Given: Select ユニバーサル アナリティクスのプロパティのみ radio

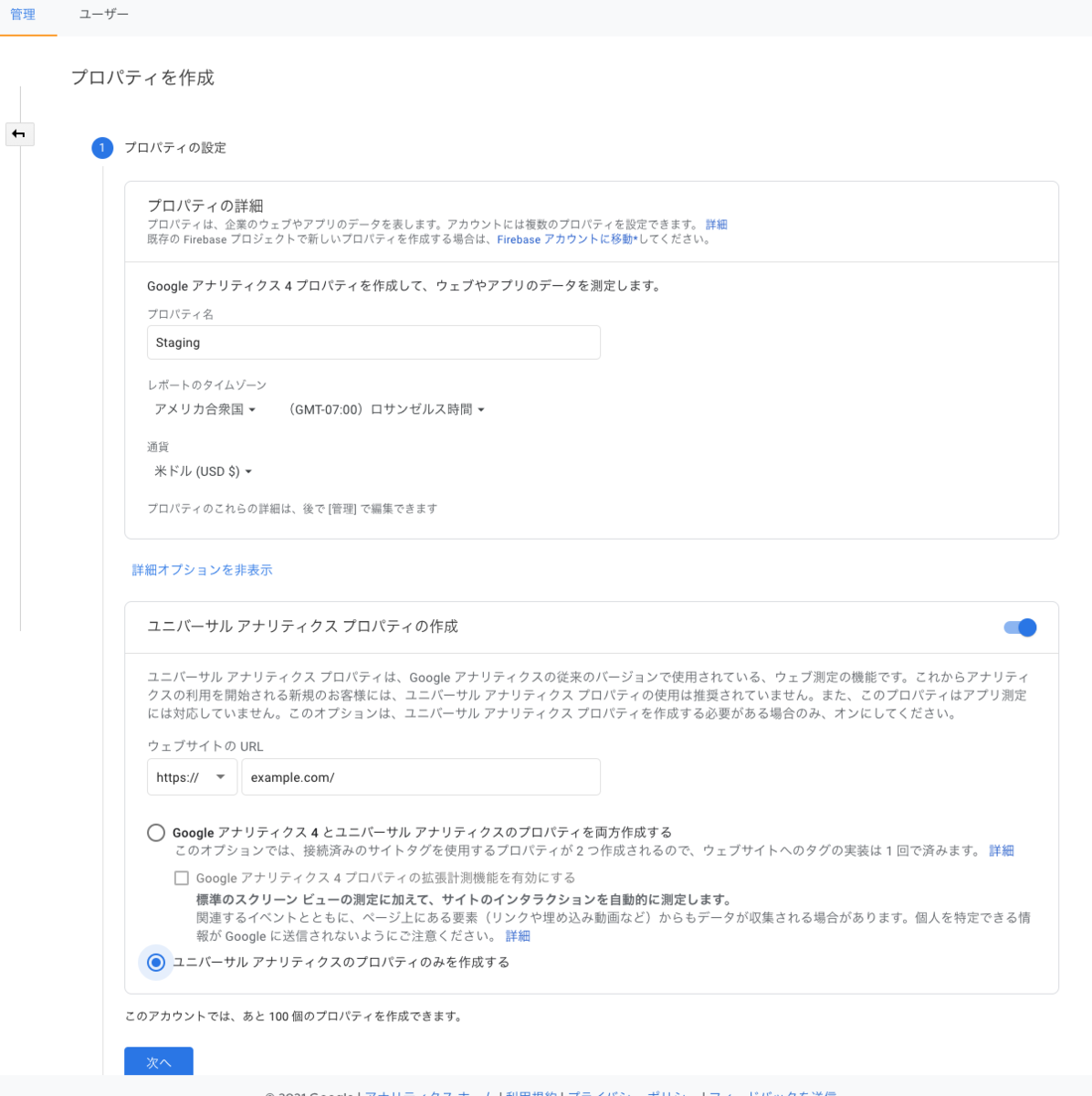Looking at the screenshot, I should tap(156, 962).
